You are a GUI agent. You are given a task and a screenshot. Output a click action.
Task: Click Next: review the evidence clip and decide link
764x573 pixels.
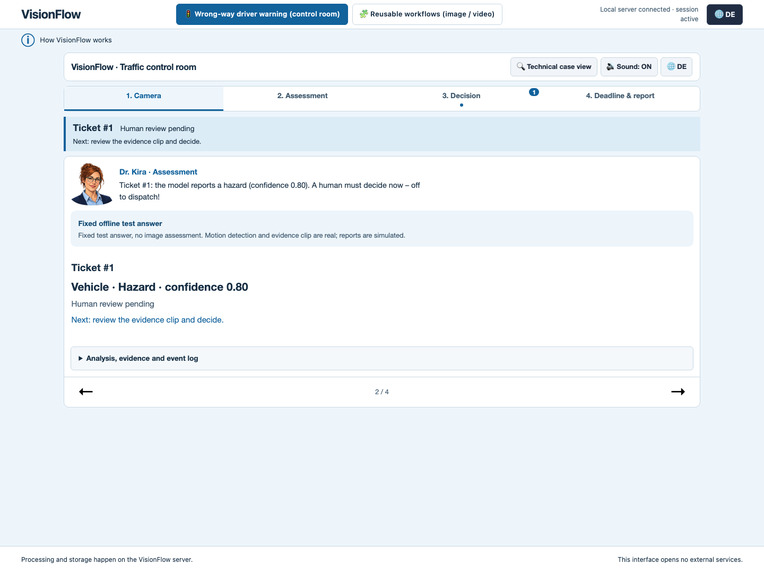pos(147,320)
